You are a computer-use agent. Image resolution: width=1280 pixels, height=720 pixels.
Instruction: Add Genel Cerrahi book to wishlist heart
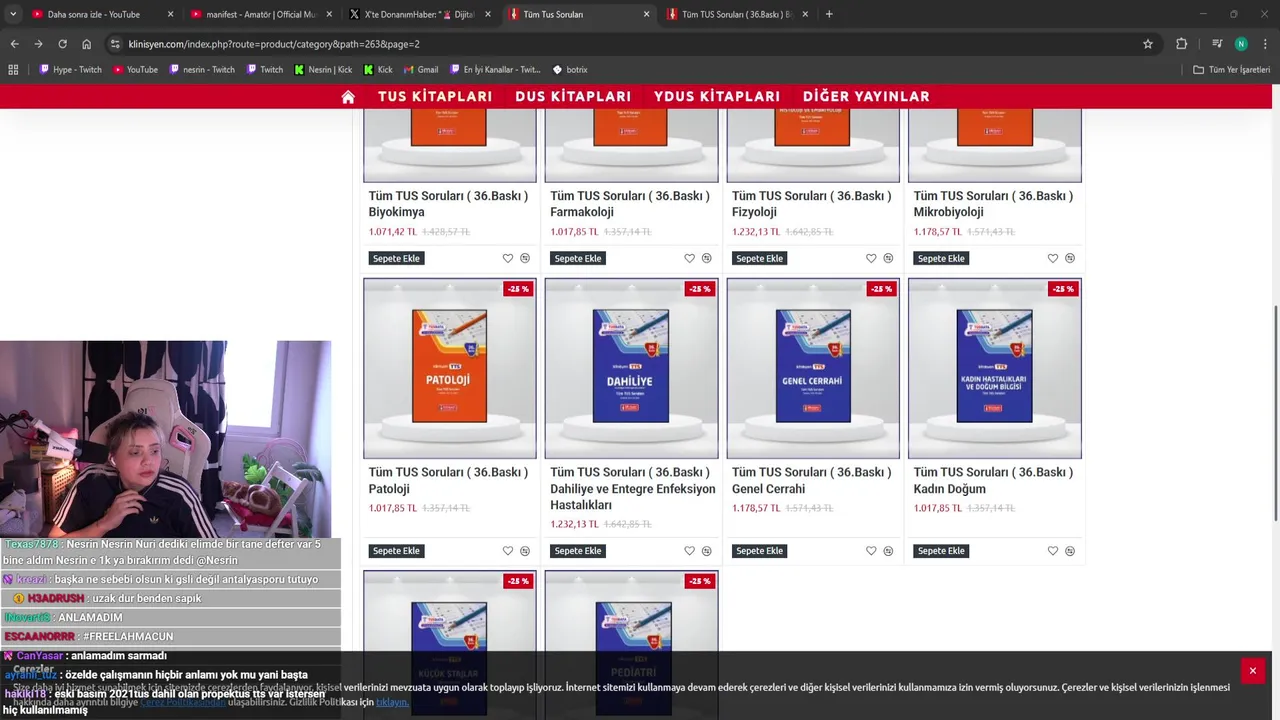point(871,551)
